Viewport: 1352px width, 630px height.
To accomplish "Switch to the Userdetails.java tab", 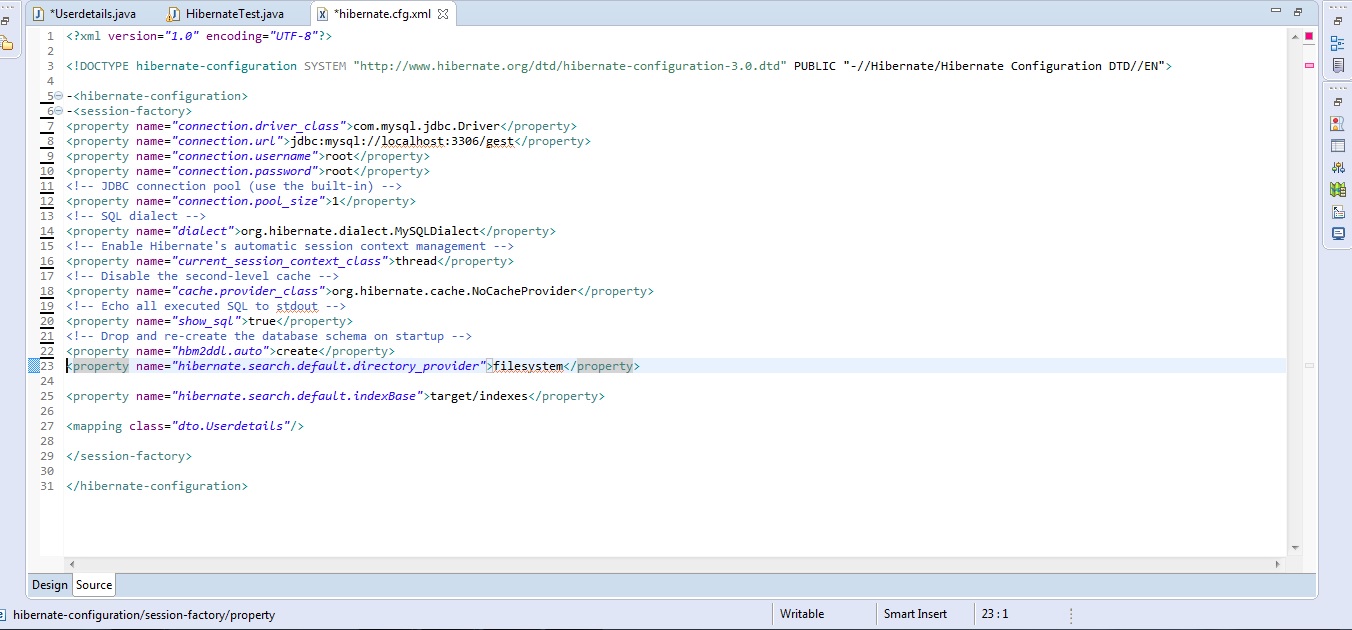I will coord(84,14).
